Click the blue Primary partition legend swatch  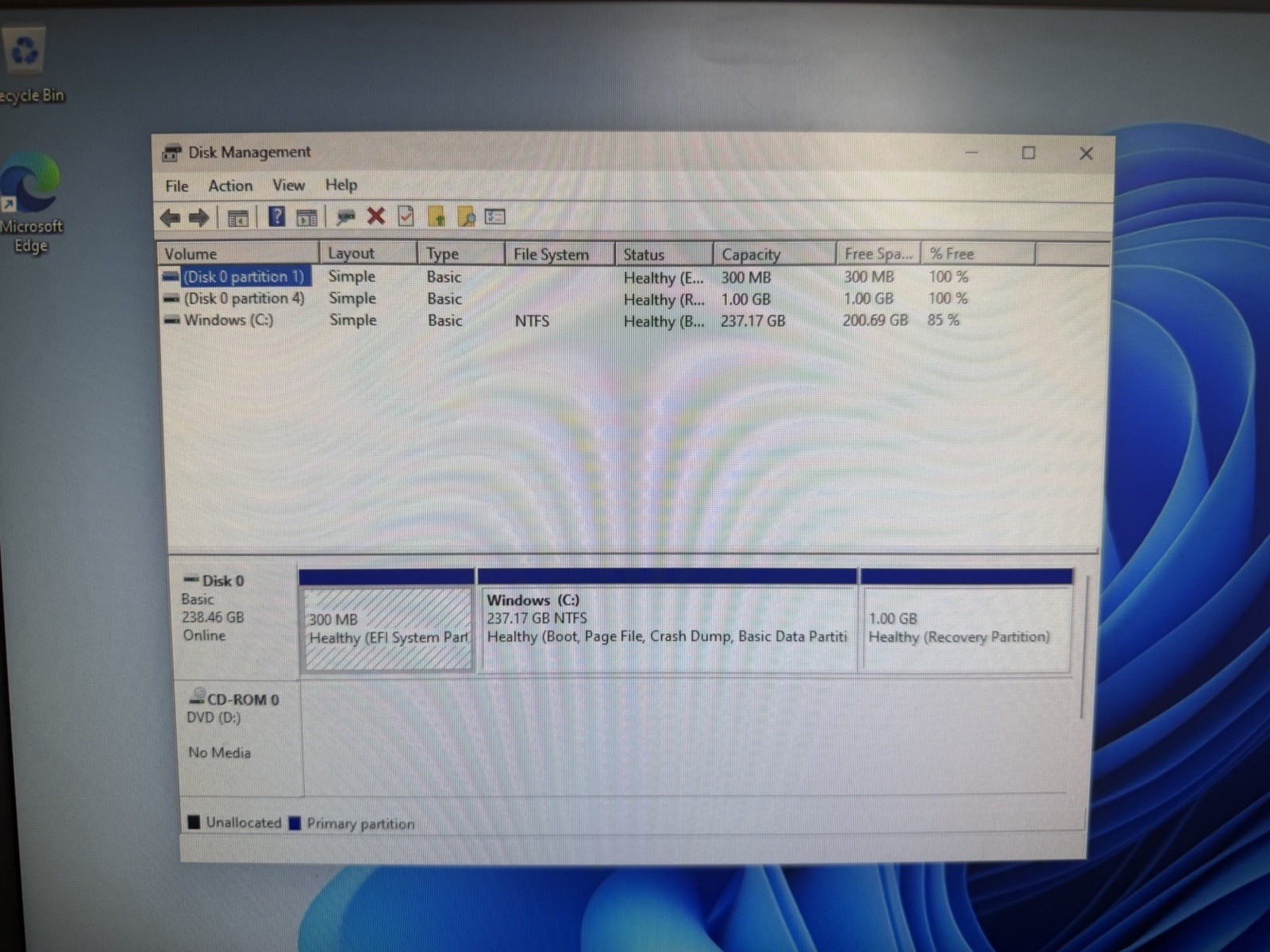tap(294, 823)
